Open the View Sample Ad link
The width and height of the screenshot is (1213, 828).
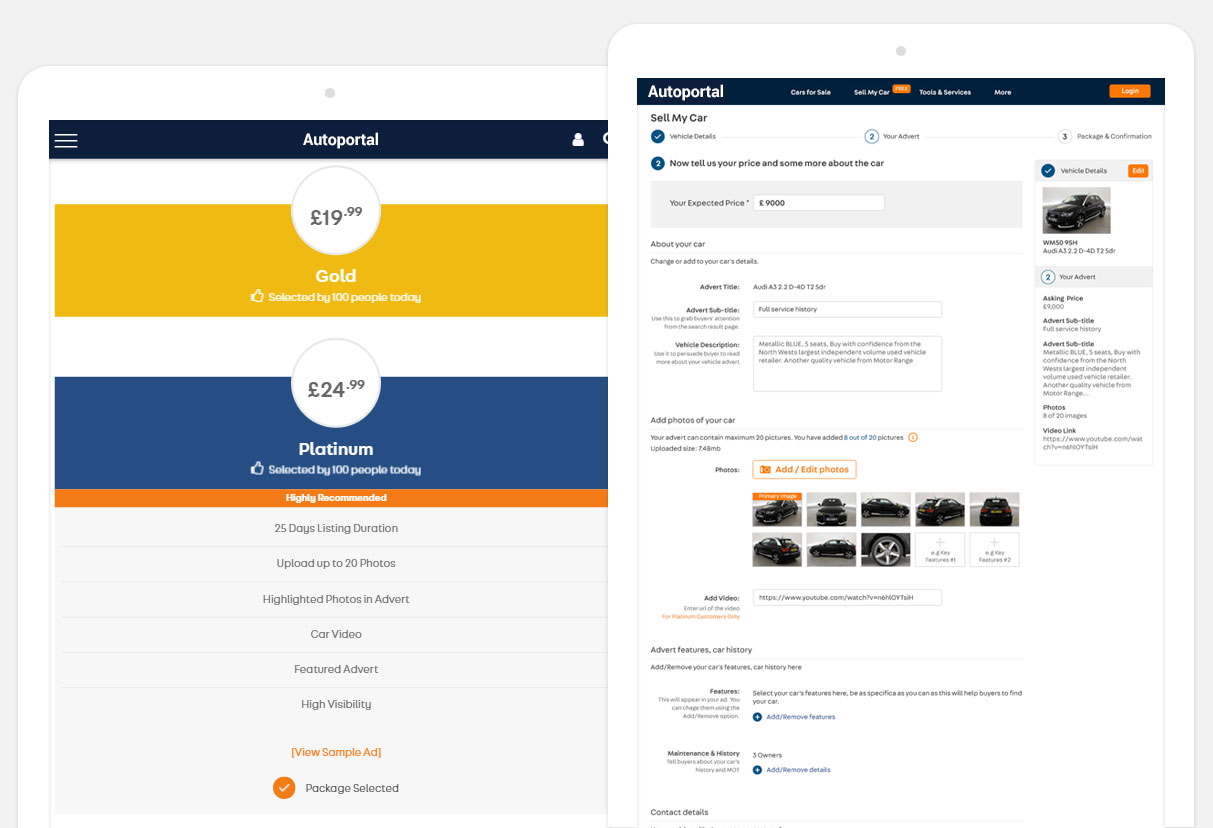[x=336, y=751]
